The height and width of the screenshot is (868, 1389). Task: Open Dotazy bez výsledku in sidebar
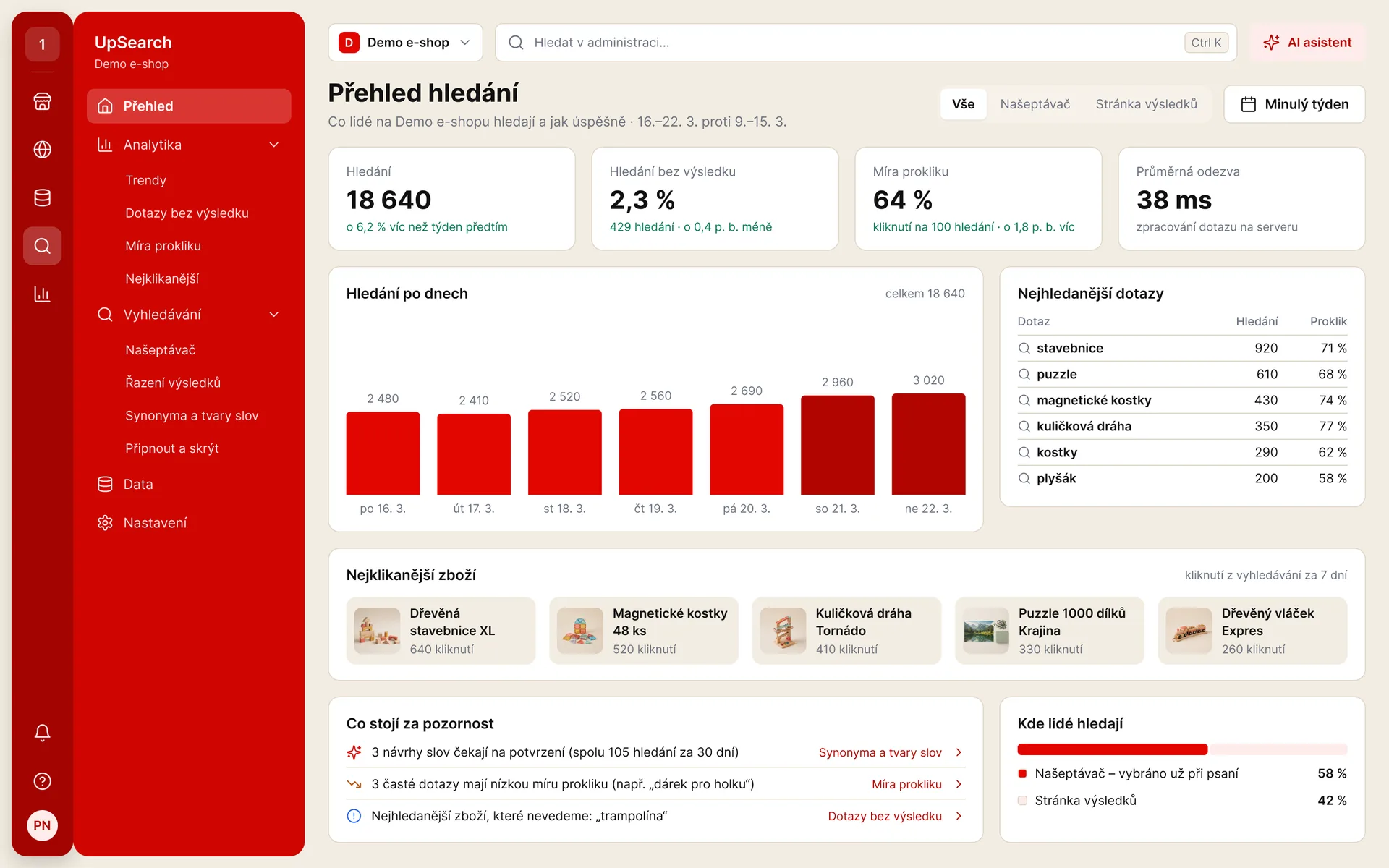187,213
